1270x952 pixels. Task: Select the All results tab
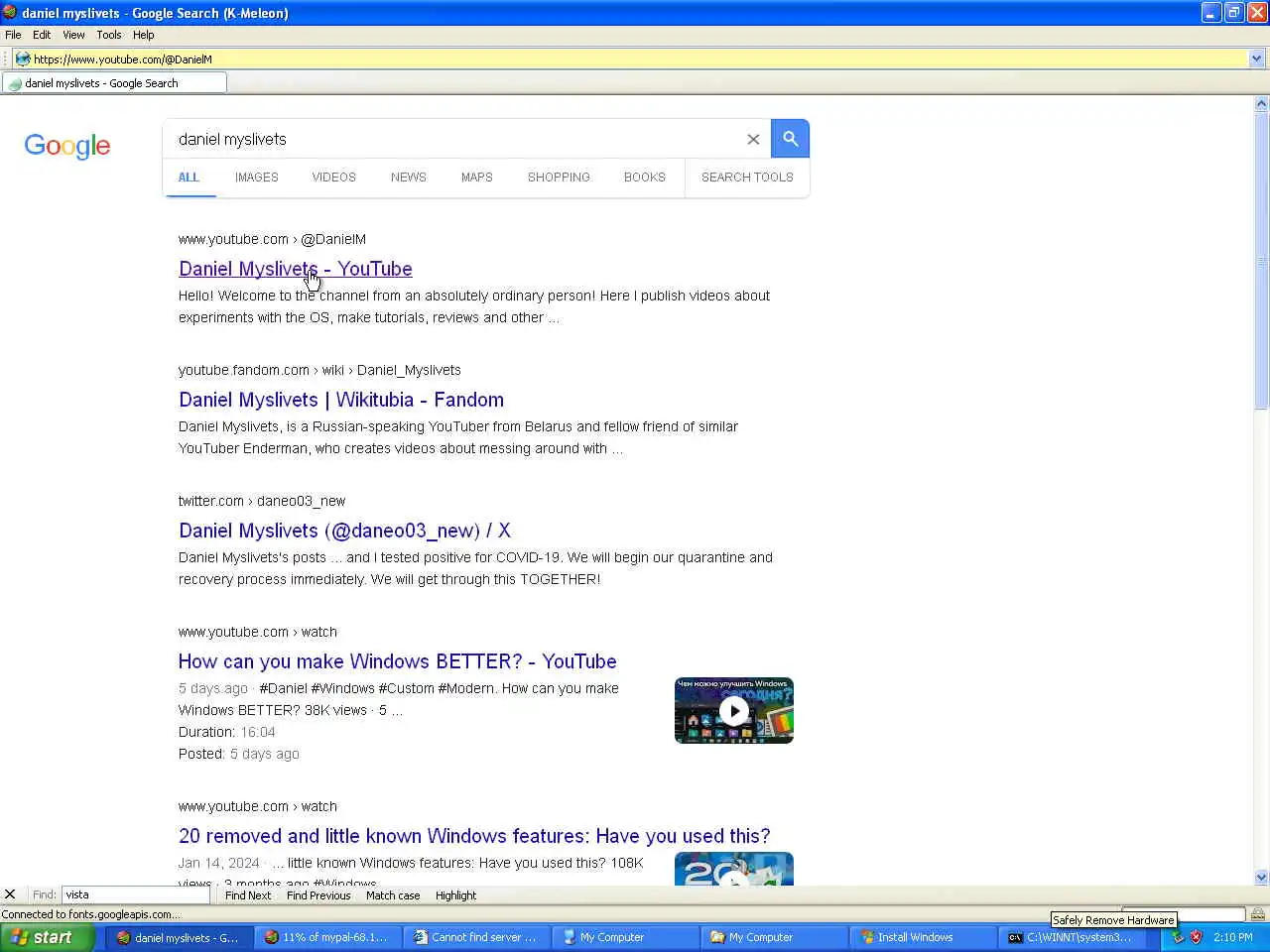pyautogui.click(x=189, y=178)
